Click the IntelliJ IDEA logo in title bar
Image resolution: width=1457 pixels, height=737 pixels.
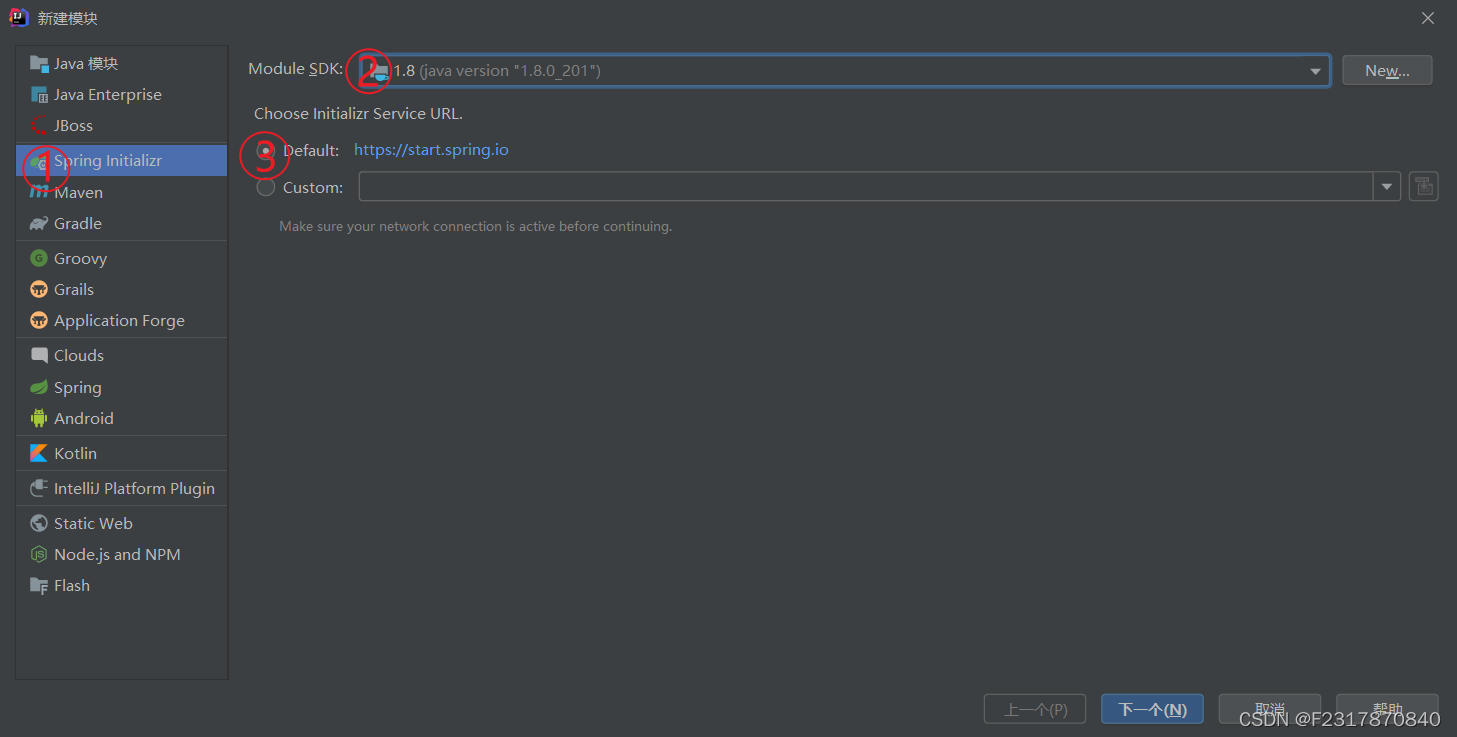tap(19, 17)
